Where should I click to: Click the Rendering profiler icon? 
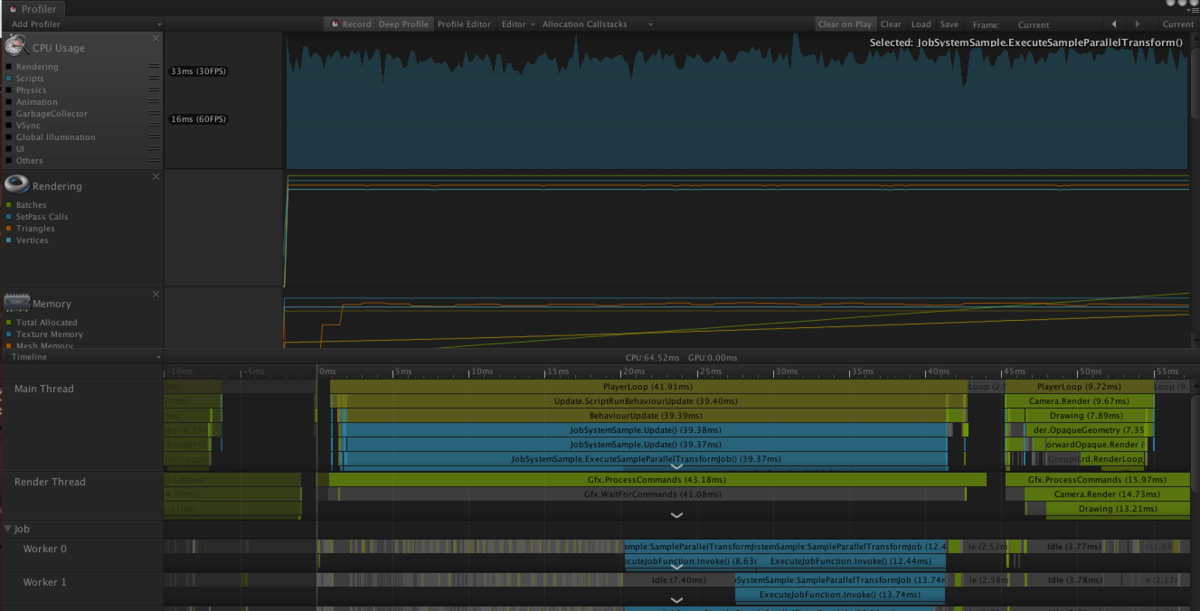pyautogui.click(x=16, y=185)
